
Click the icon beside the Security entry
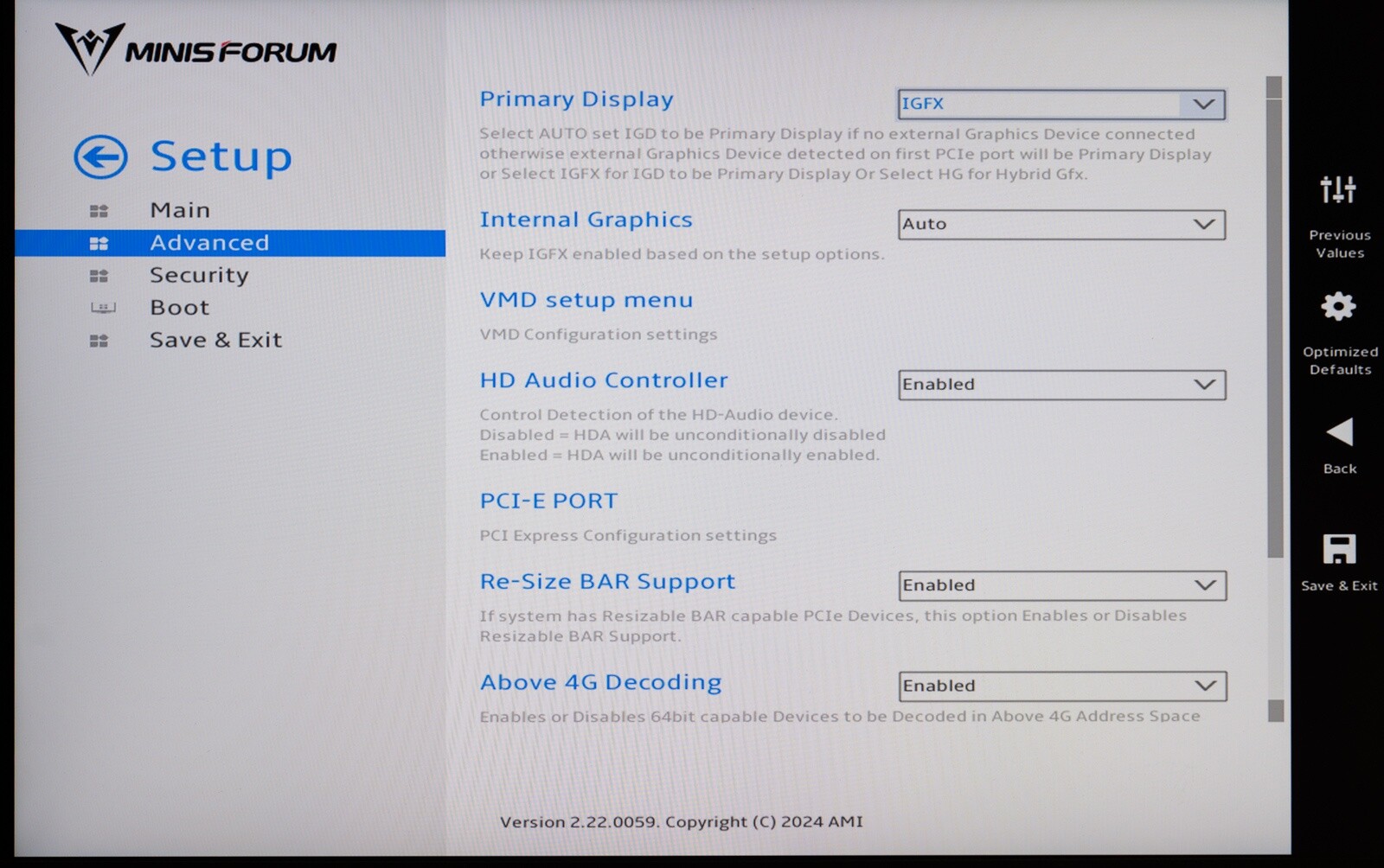tap(99, 276)
